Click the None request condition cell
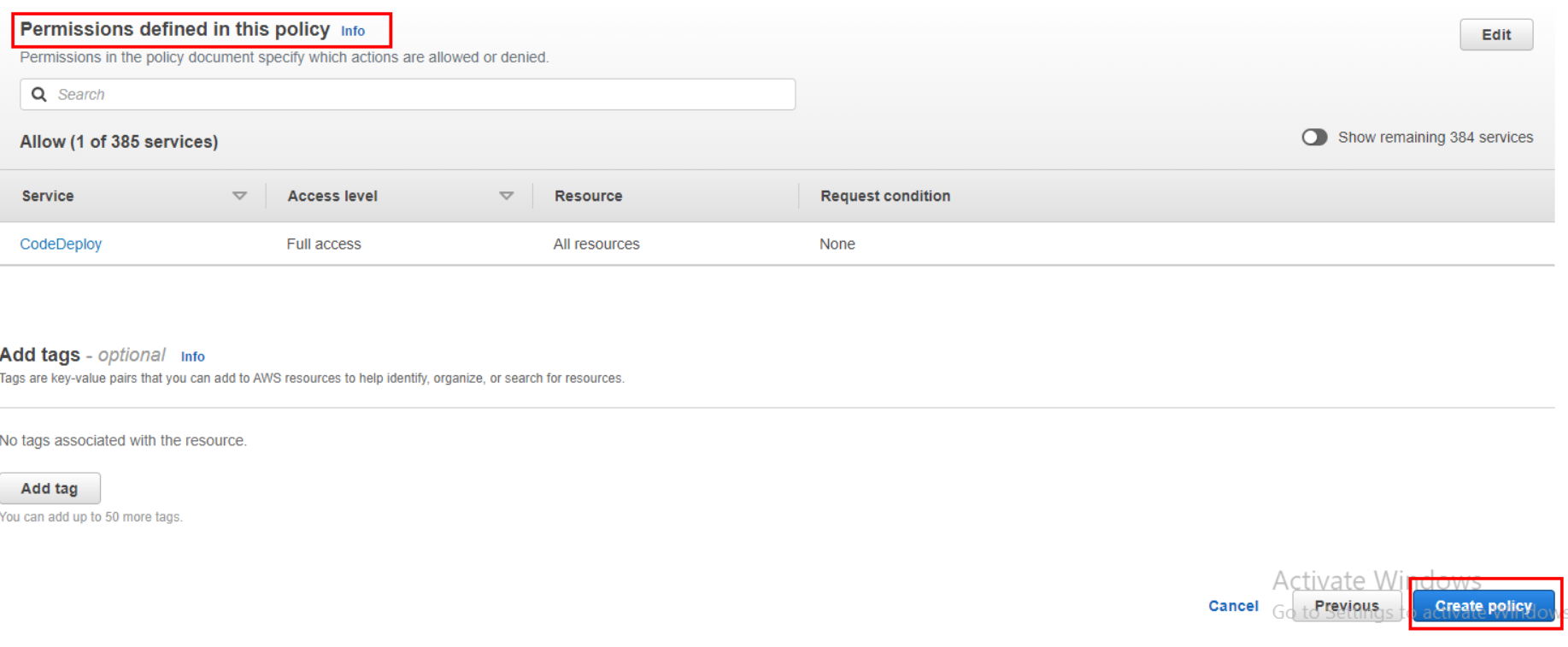The image size is (1568, 647). point(837,244)
